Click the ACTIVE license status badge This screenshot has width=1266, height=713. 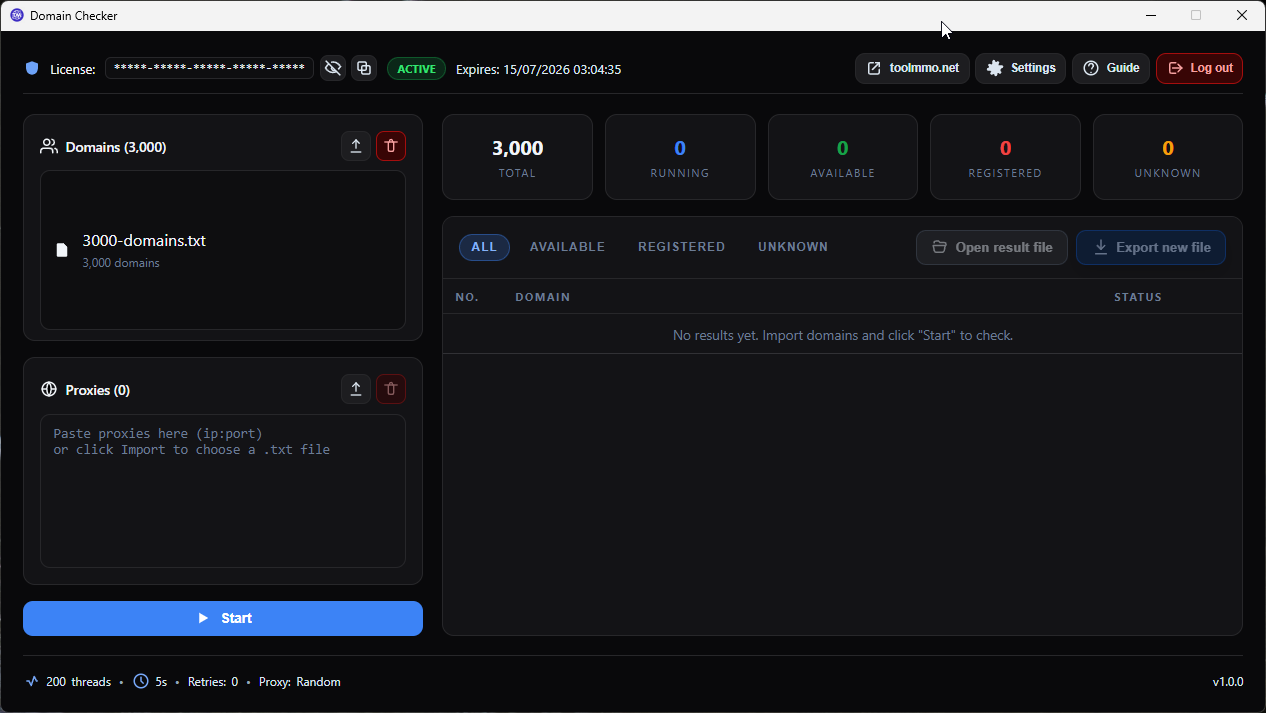coord(416,69)
